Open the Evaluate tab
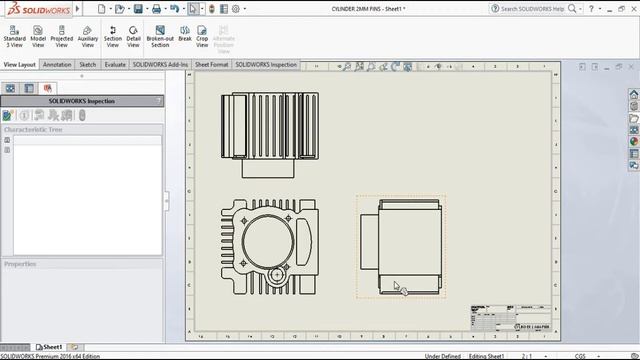The width and height of the screenshot is (640, 360). pos(115,64)
